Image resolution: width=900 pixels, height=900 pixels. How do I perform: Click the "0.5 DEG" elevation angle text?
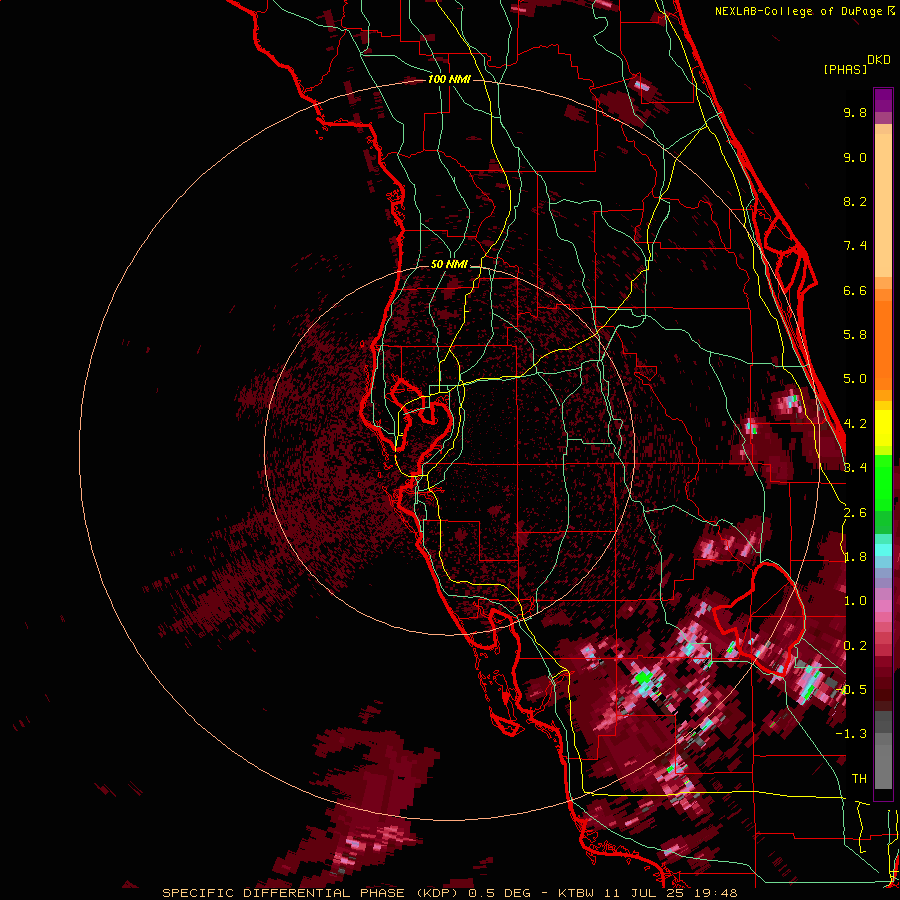pyautogui.click(x=498, y=893)
